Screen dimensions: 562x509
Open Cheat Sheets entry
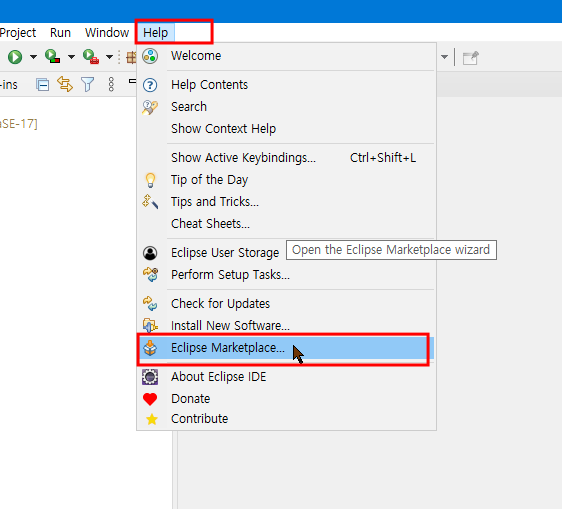(x=286, y=224)
